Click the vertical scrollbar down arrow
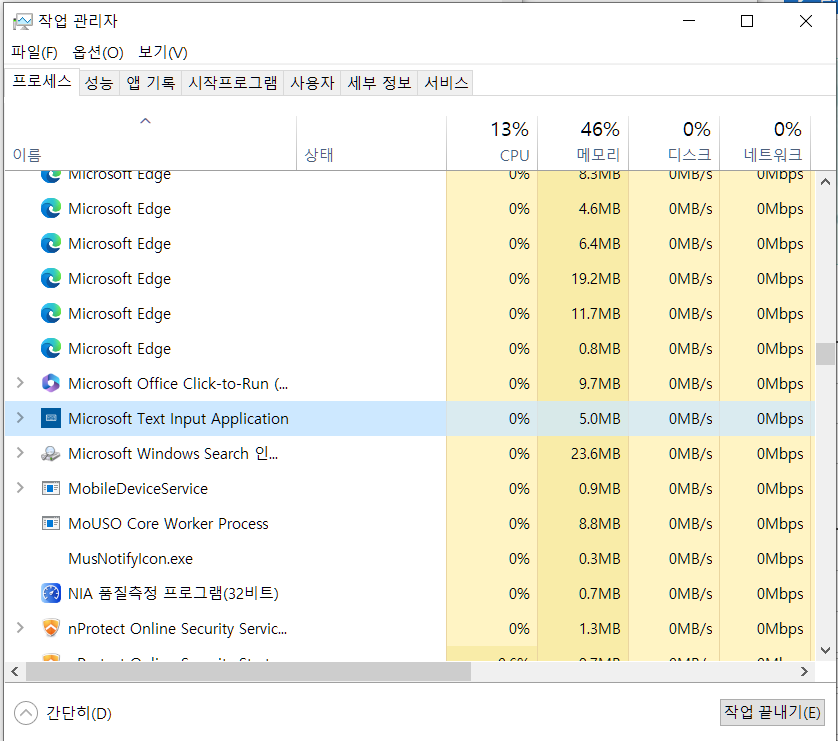Image resolution: width=838 pixels, height=741 pixels. (x=825, y=650)
